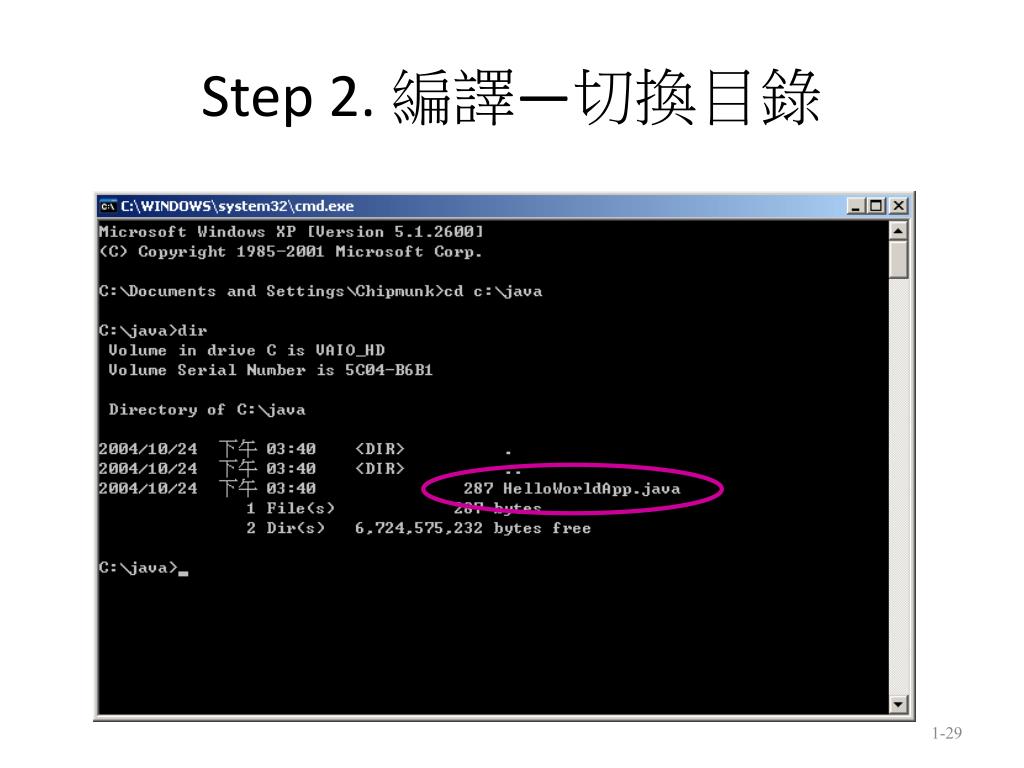Click the C:\WINDOWS\system32\cmd.exe title bar text
Screen dimensions: 1024x768
pyautogui.click(x=237, y=206)
